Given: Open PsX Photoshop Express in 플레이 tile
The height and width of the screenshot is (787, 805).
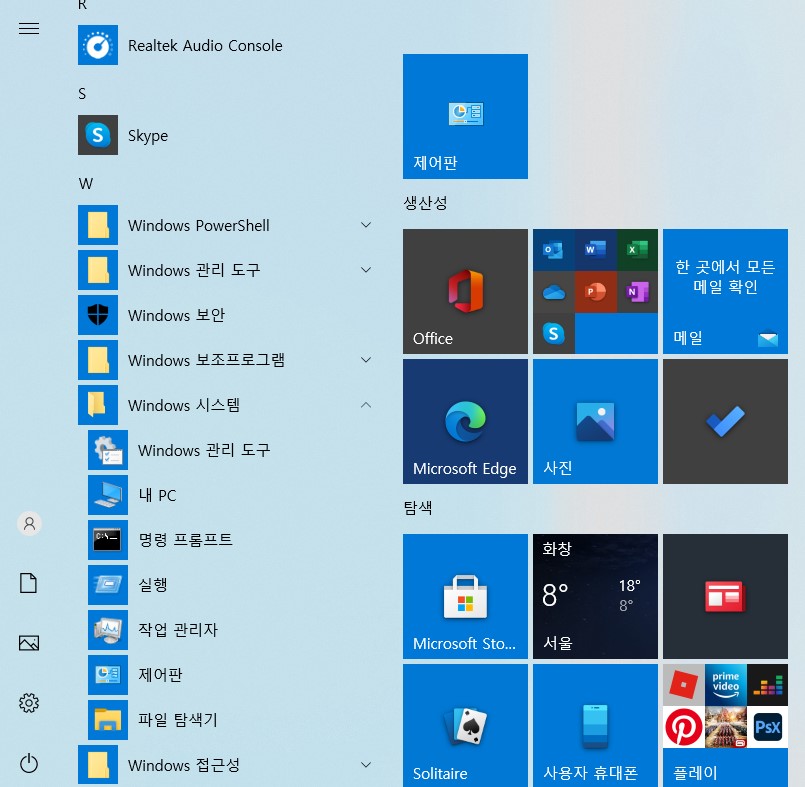Looking at the screenshot, I should click(767, 727).
